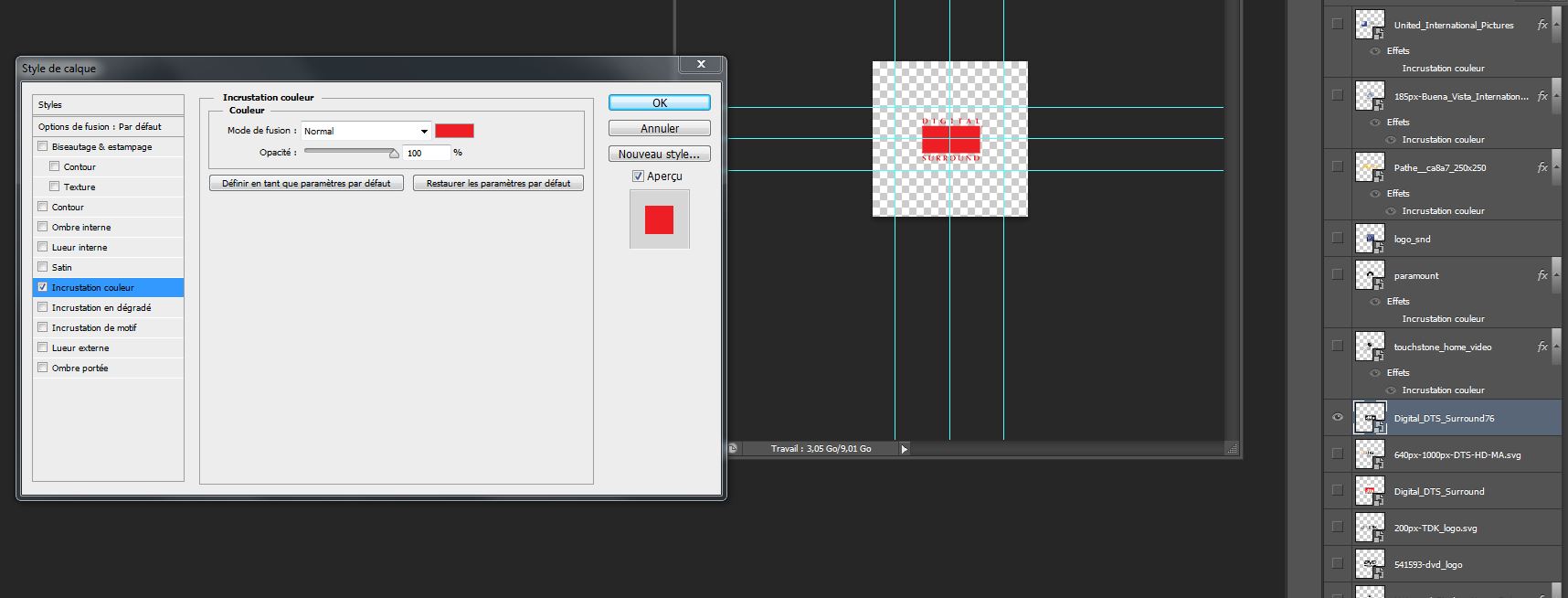
Task: Click the Opacité slider track
Action: 351,152
